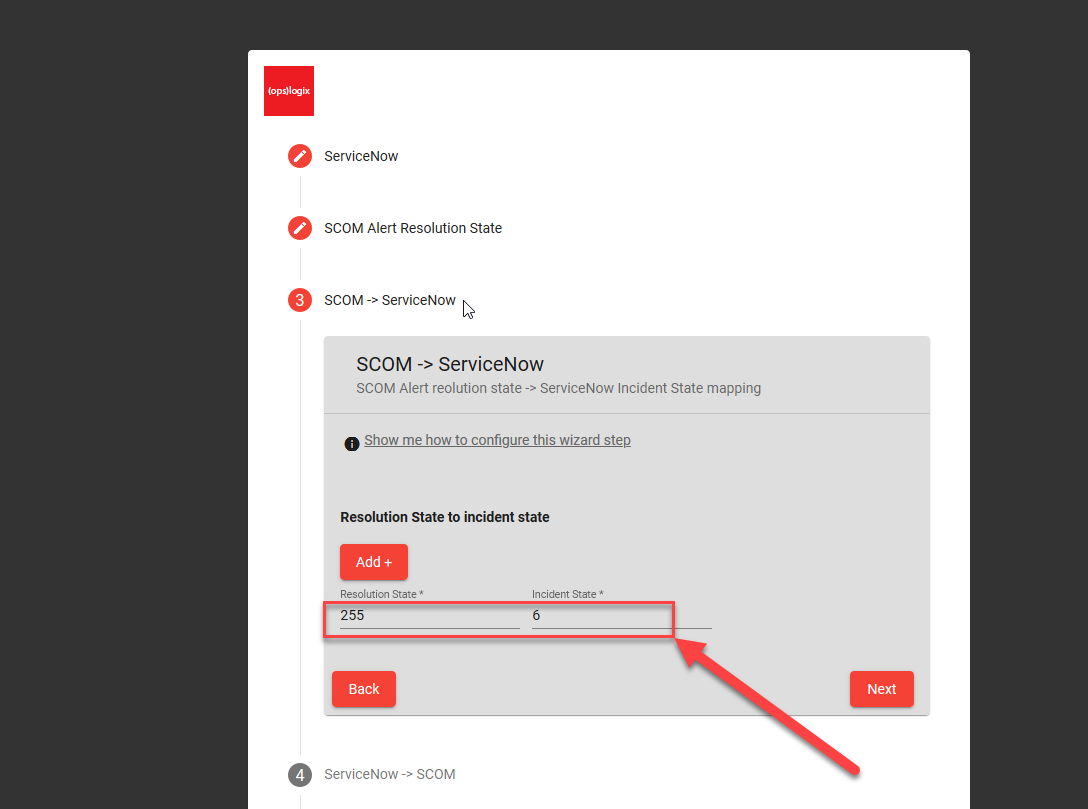Screen dimensions: 1088x809
Task: Select the SCOM -> ServiceNow step label
Action: [x=390, y=300]
